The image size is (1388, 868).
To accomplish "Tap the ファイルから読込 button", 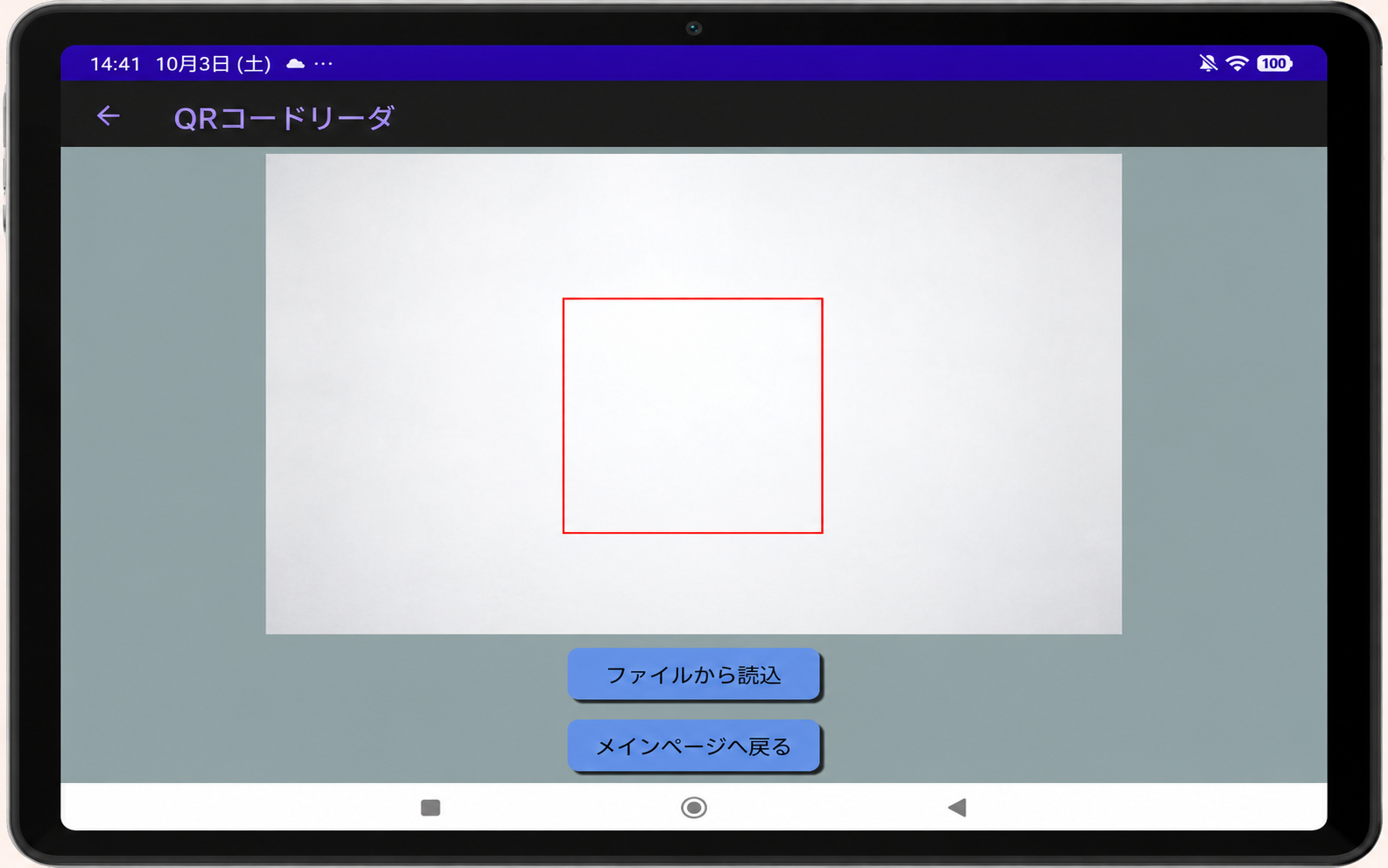I will [x=693, y=675].
